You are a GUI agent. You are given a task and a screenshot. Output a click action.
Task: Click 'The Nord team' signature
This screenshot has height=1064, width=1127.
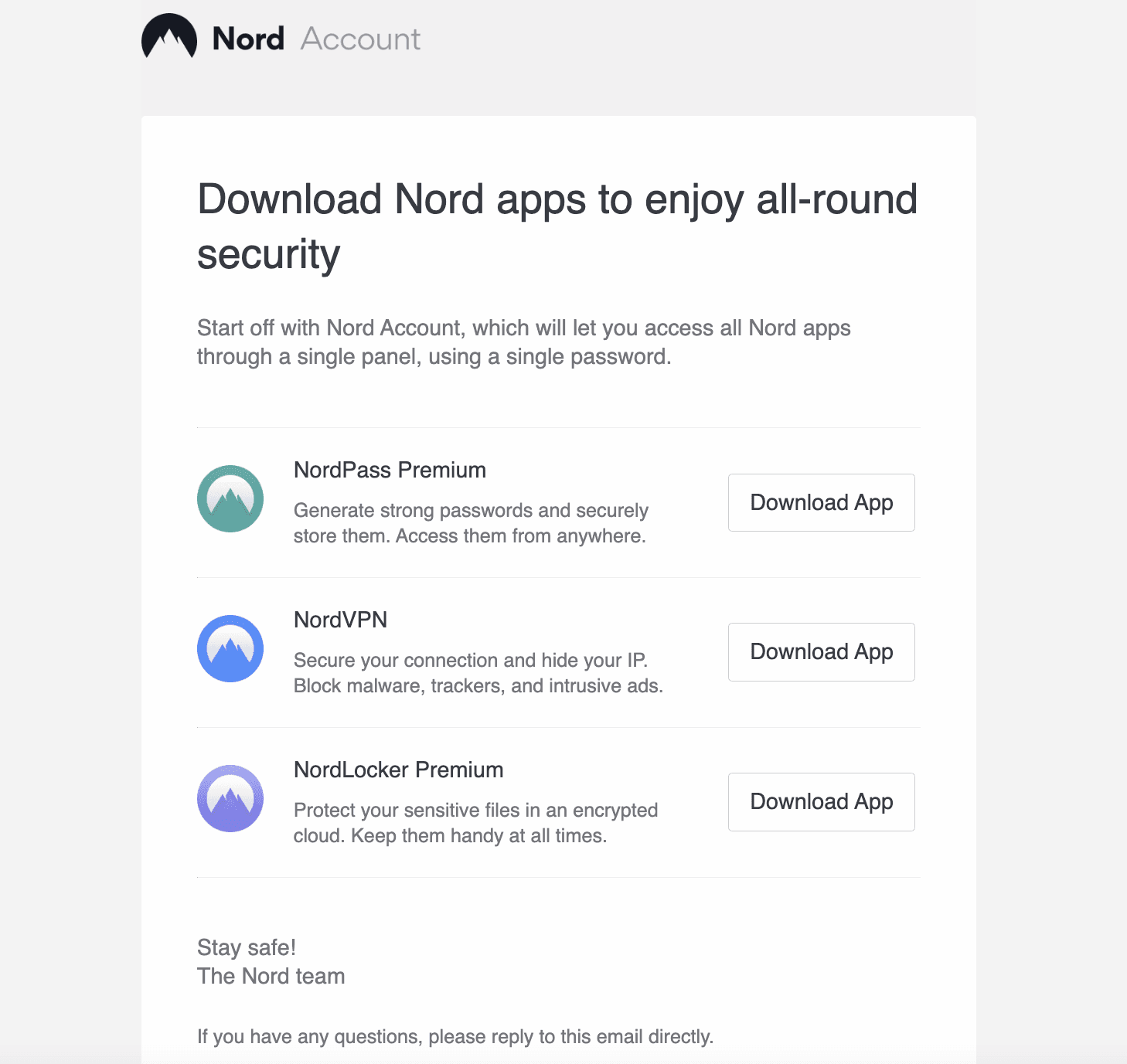(271, 976)
